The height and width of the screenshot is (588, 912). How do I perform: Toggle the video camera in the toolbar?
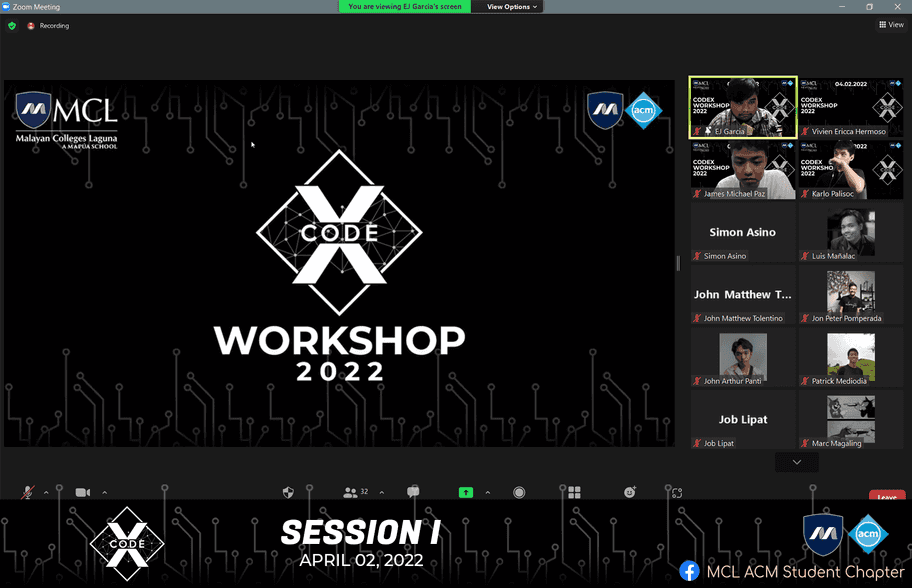[x=82, y=492]
